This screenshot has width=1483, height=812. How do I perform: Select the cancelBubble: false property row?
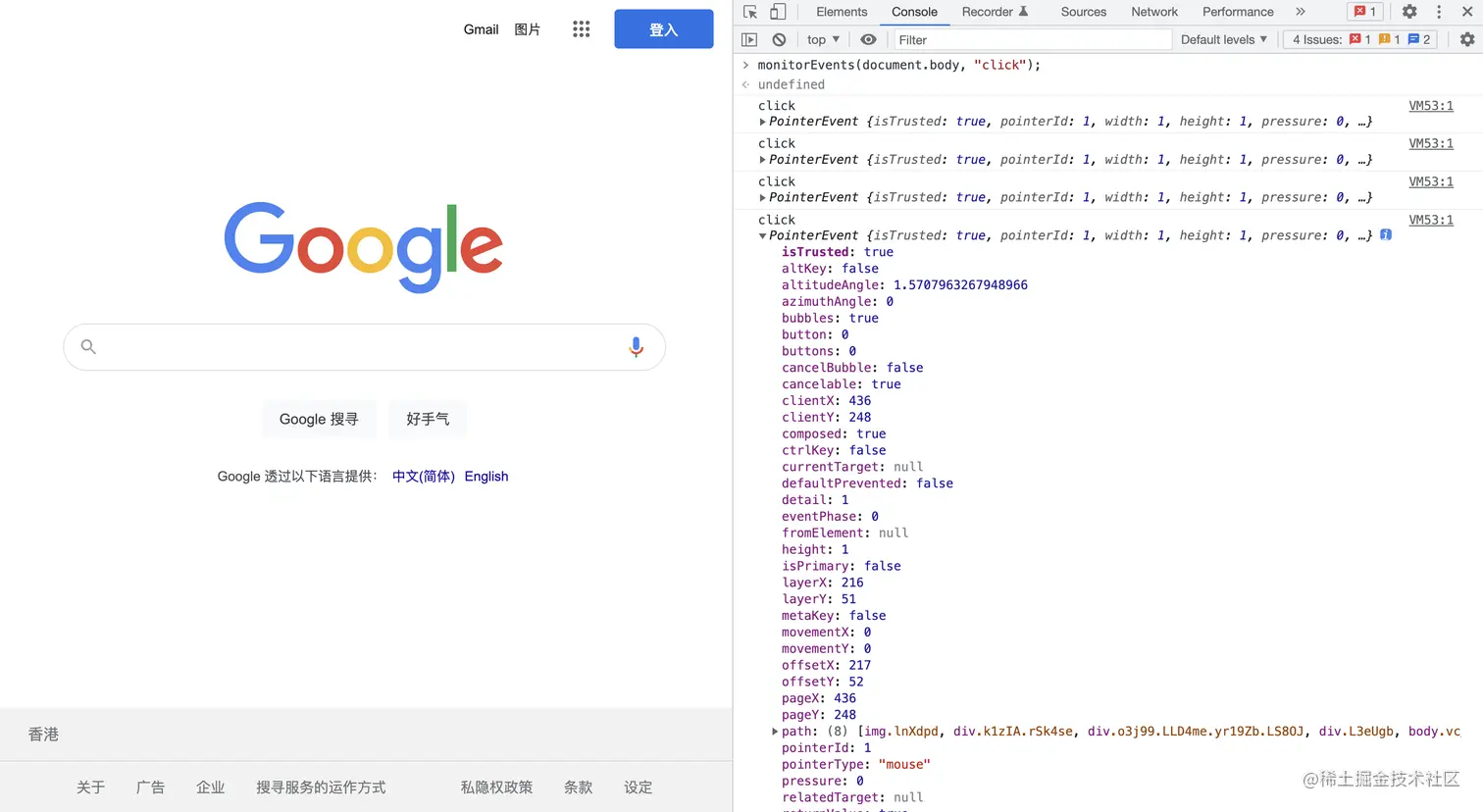coord(852,368)
